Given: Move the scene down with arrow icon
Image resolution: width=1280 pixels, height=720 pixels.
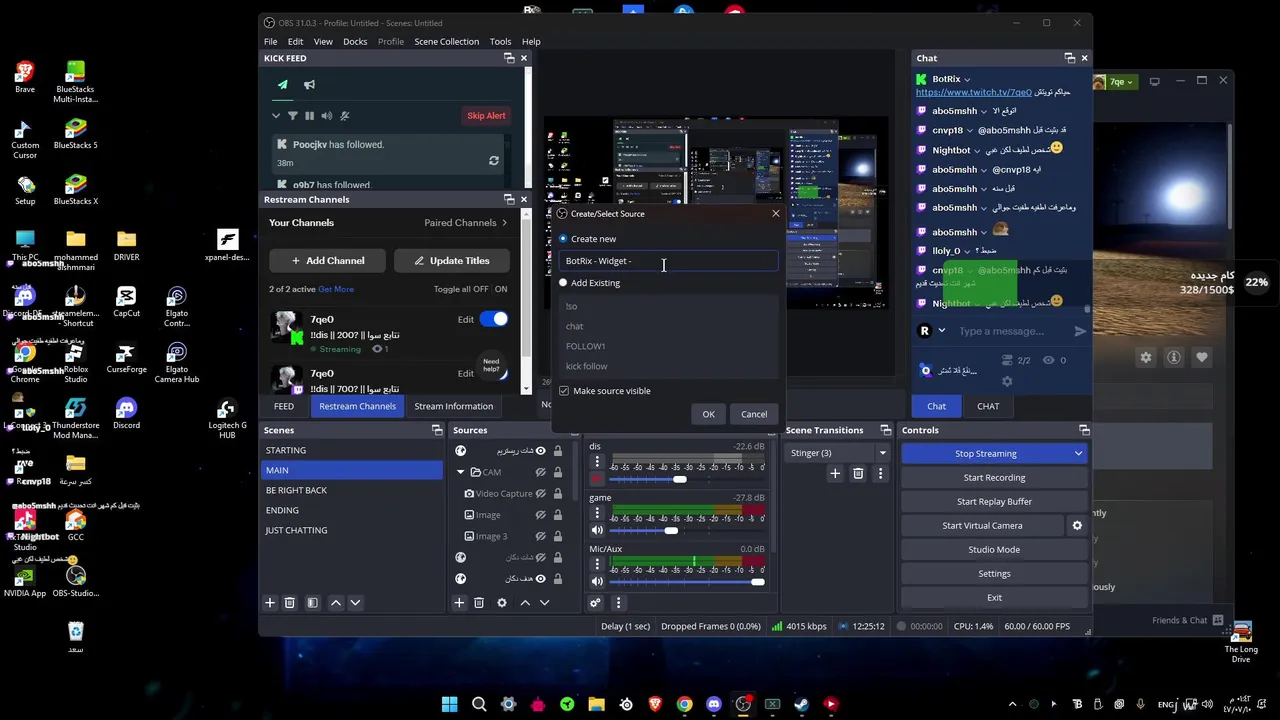Looking at the screenshot, I should (355, 603).
